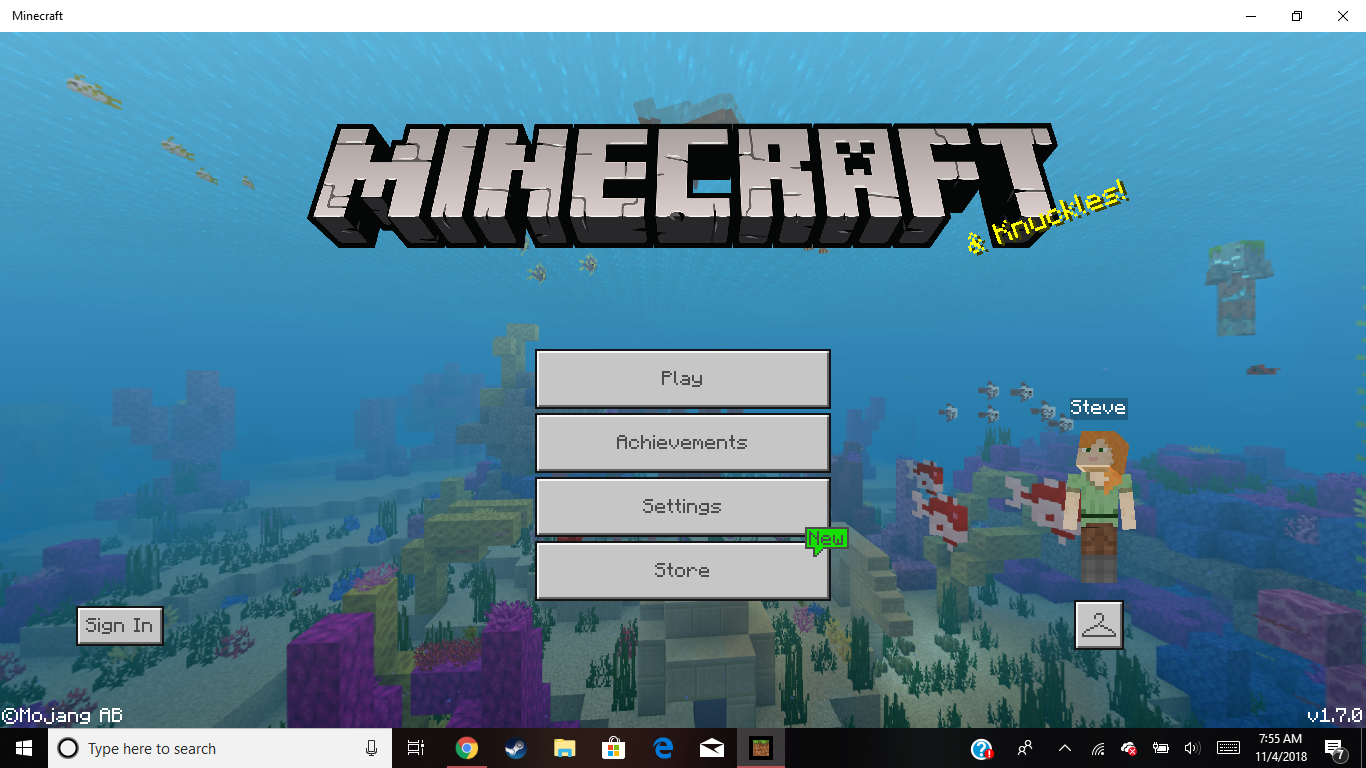
Task: Sign In to your account
Action: tap(119, 625)
